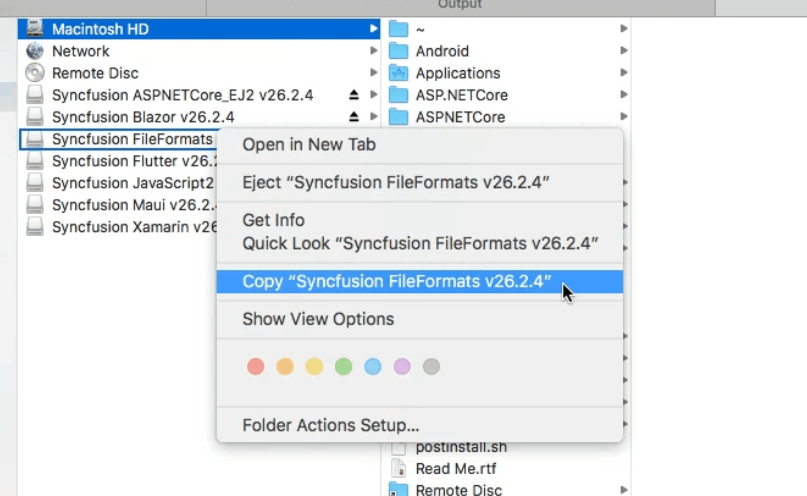The width and height of the screenshot is (807, 496).
Task: Eject Syncfusion Blazor v26.2.4 with eject icon
Action: tap(353, 117)
